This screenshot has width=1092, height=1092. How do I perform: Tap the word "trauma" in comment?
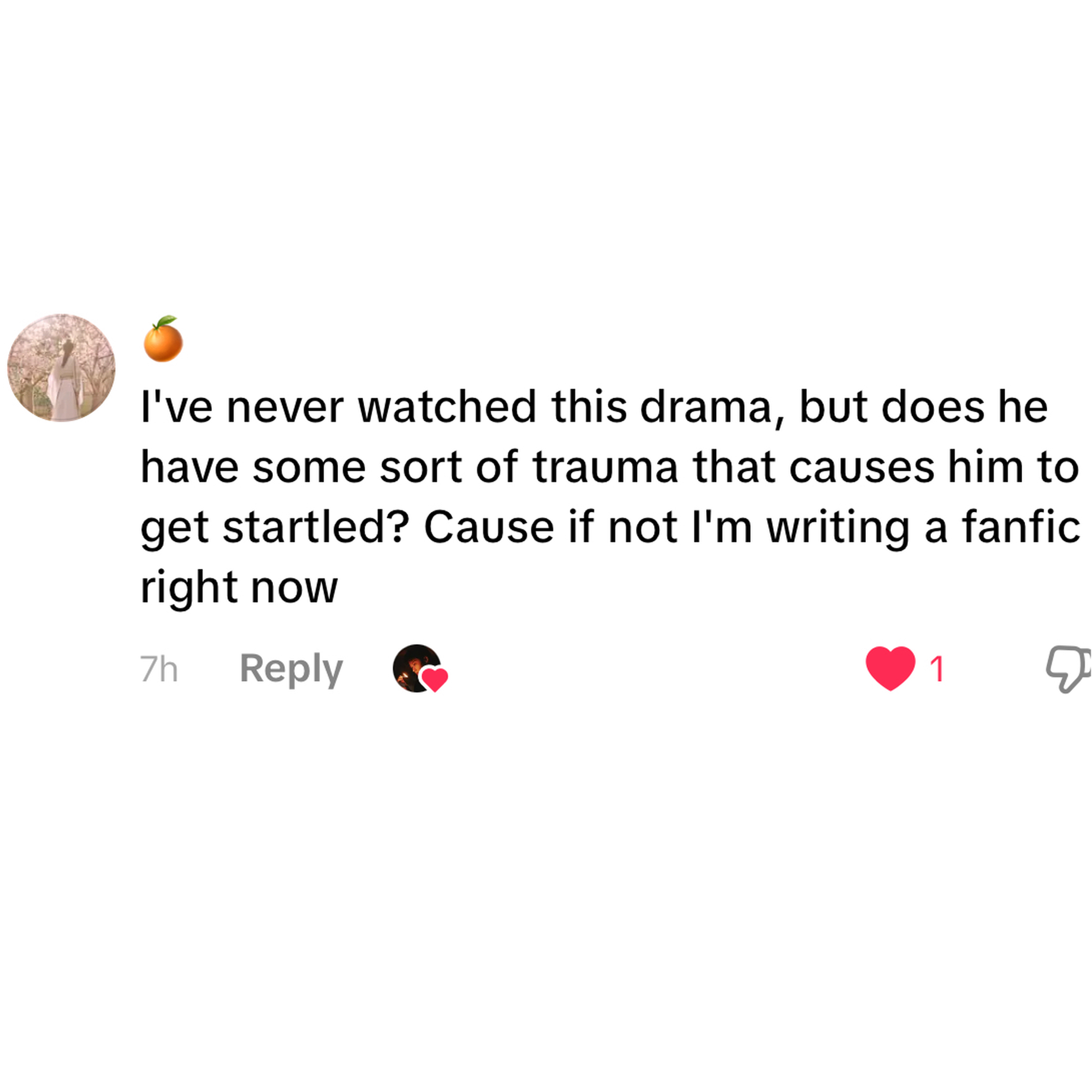[x=605, y=467]
